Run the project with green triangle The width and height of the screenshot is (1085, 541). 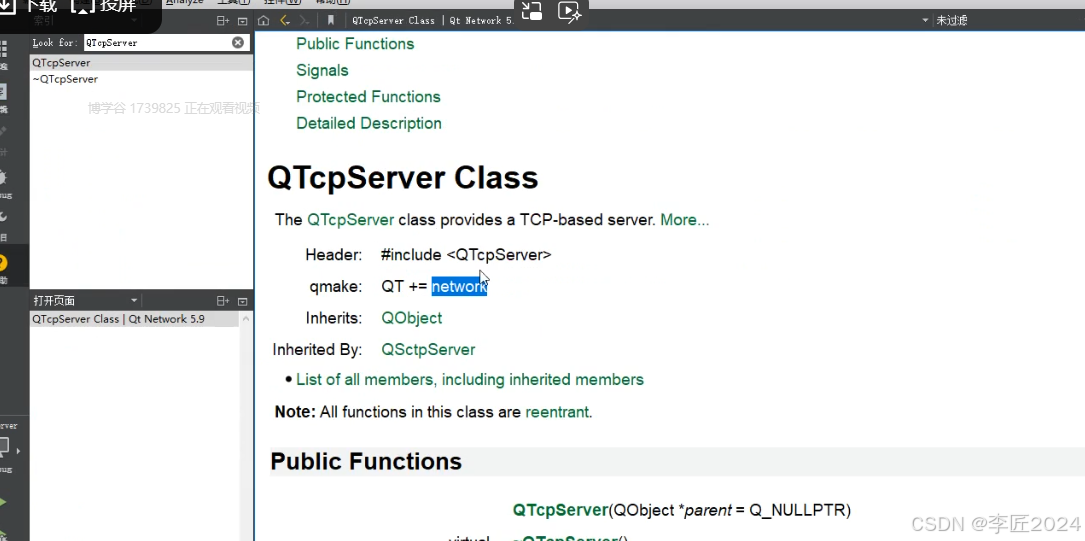pyautogui.click(x=3, y=502)
